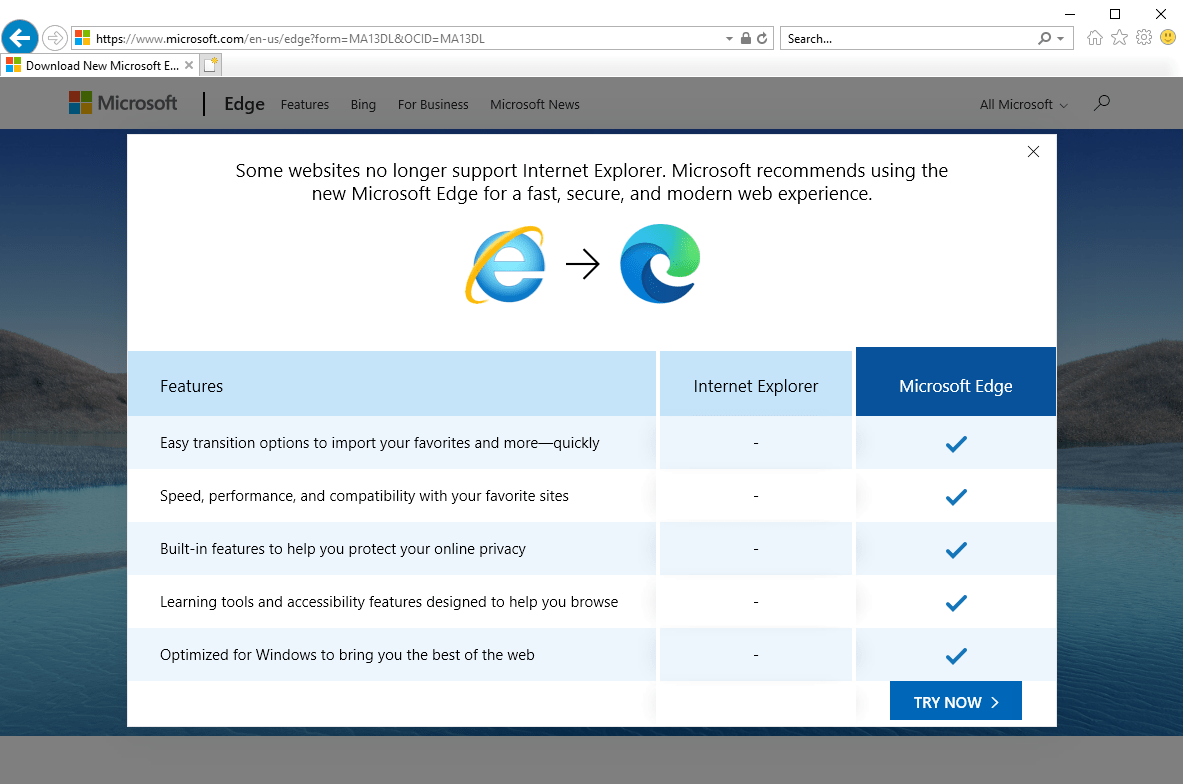Switch to the Download New Microsoft Edge tab
The width and height of the screenshot is (1183, 784).
(95, 63)
